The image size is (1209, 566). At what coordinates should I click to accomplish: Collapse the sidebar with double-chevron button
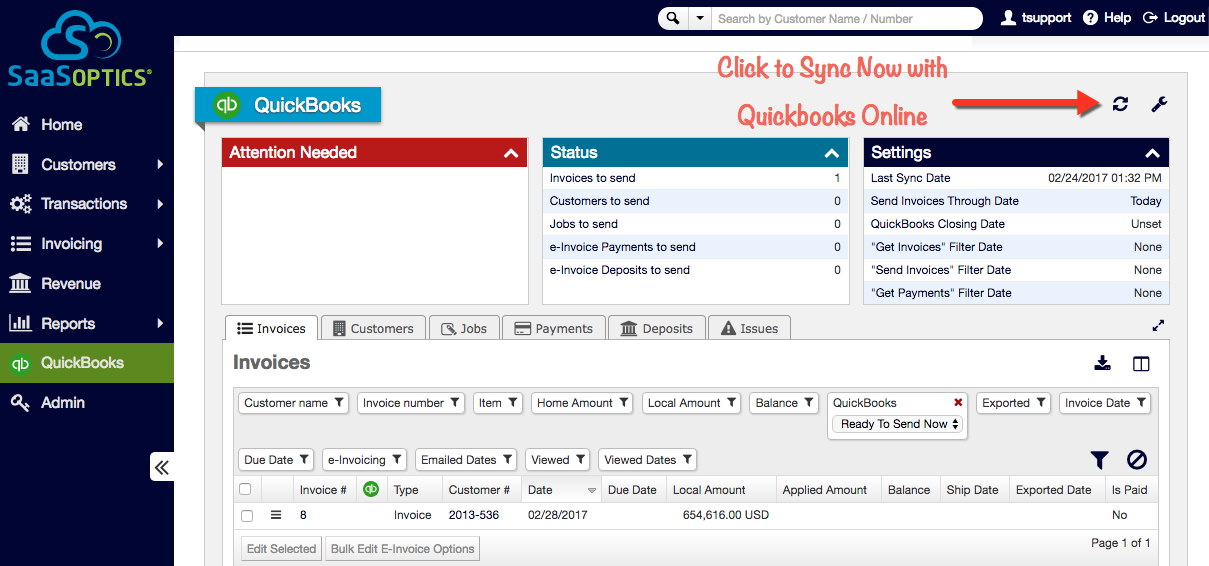pyautogui.click(x=162, y=467)
